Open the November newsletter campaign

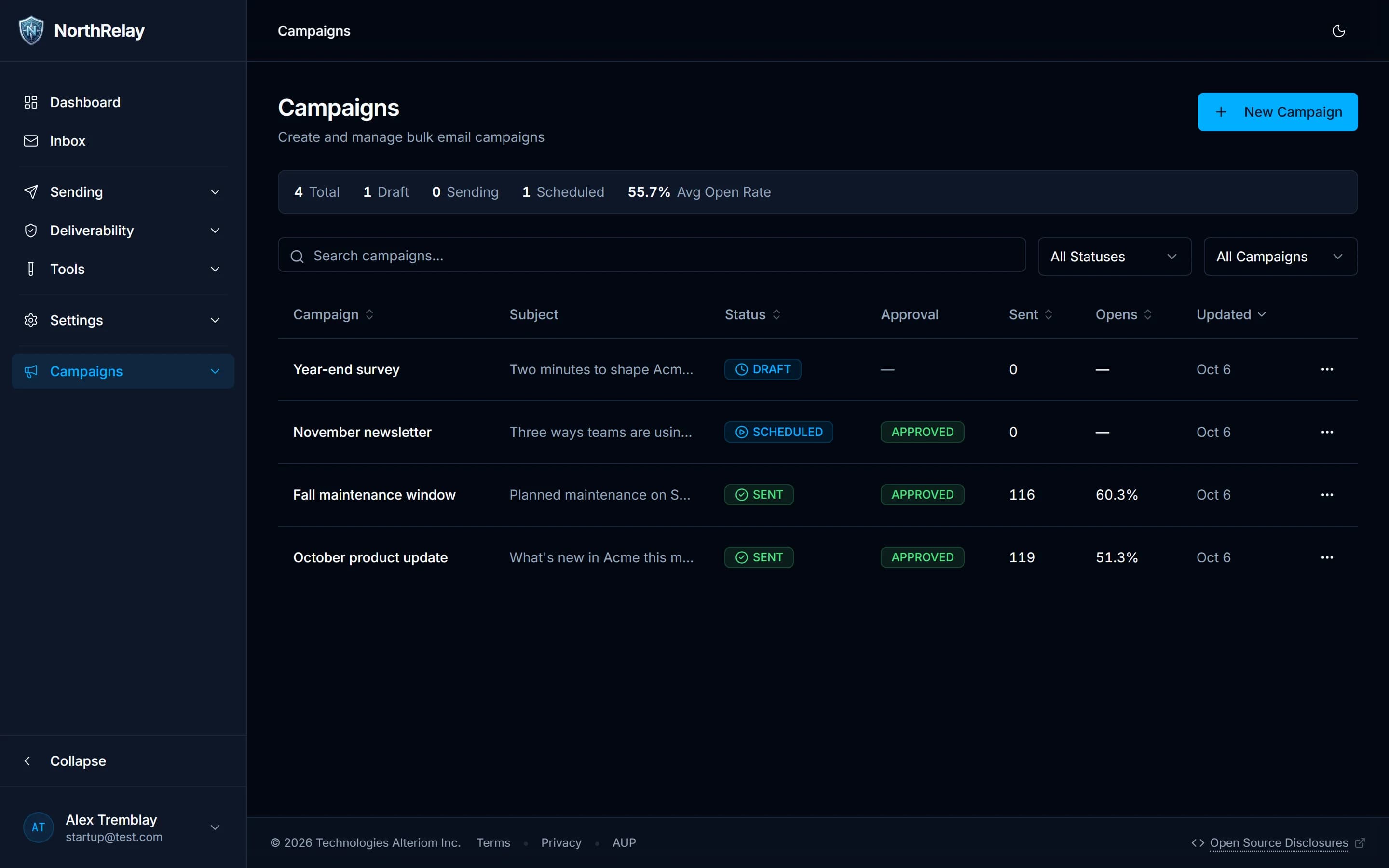click(x=362, y=432)
